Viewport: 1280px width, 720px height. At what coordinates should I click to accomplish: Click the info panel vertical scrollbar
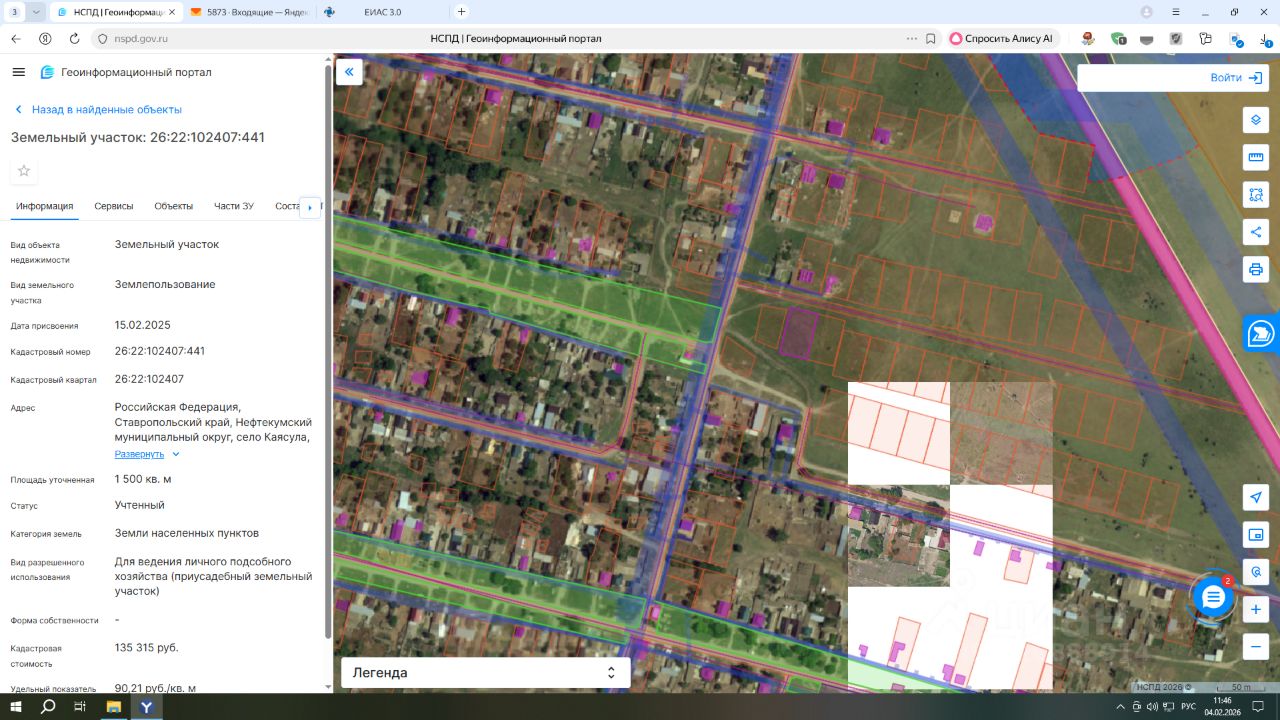coord(328,350)
